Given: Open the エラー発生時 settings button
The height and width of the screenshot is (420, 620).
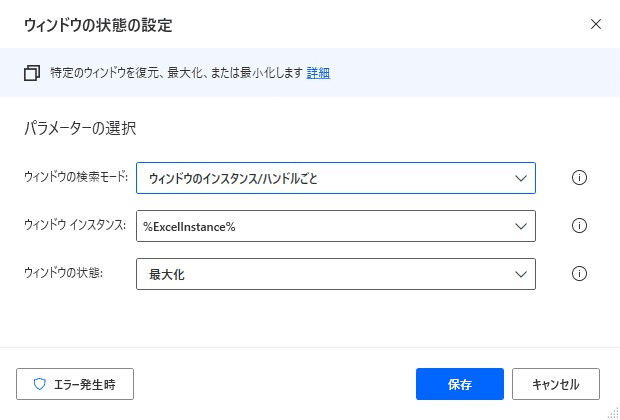Looking at the screenshot, I should tap(75, 384).
